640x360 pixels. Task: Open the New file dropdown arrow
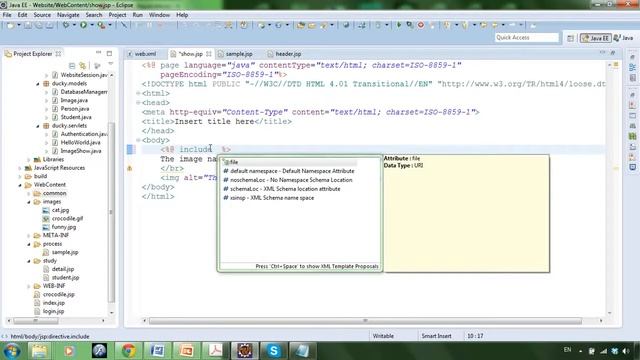click(19, 25)
